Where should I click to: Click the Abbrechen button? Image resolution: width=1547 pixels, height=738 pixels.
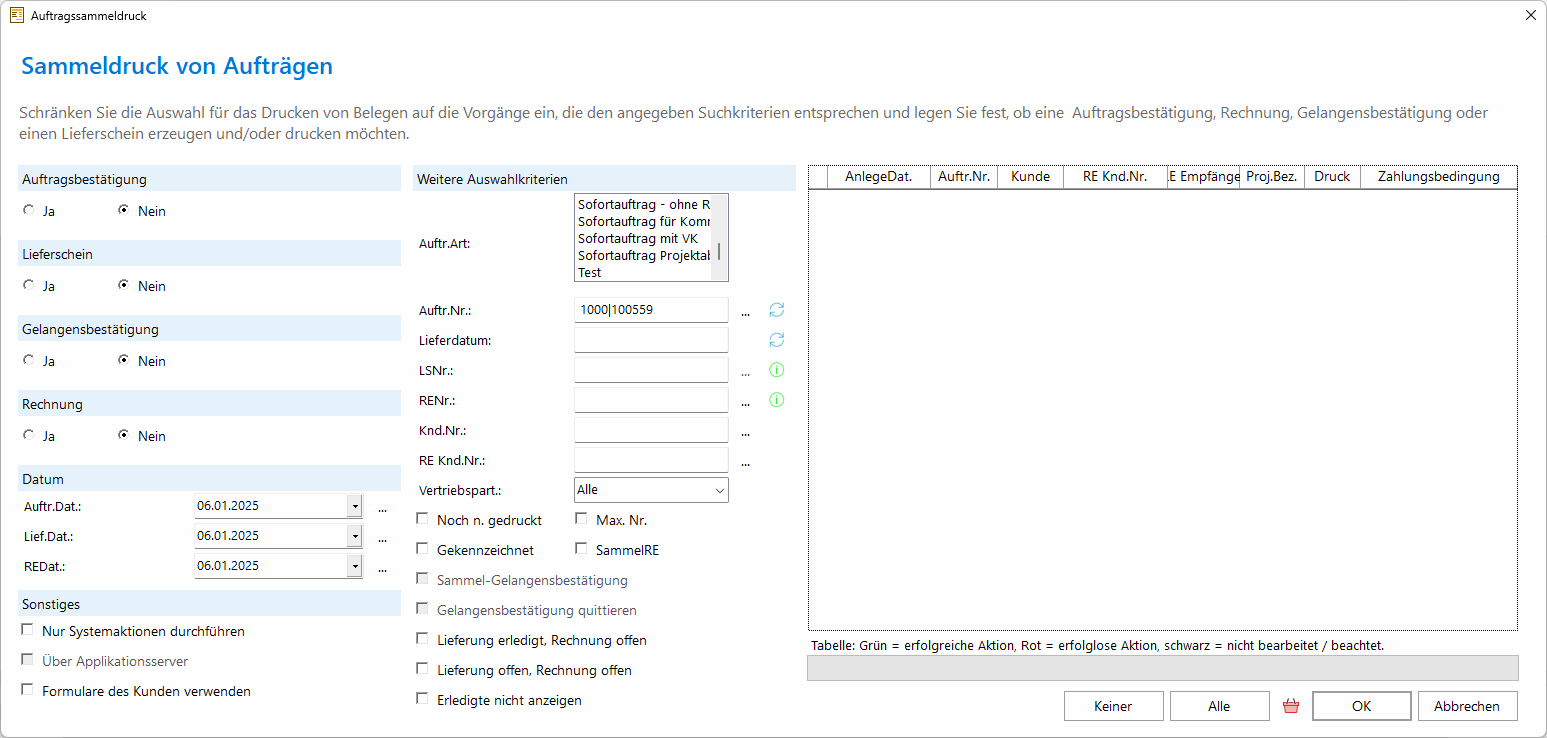1466,706
